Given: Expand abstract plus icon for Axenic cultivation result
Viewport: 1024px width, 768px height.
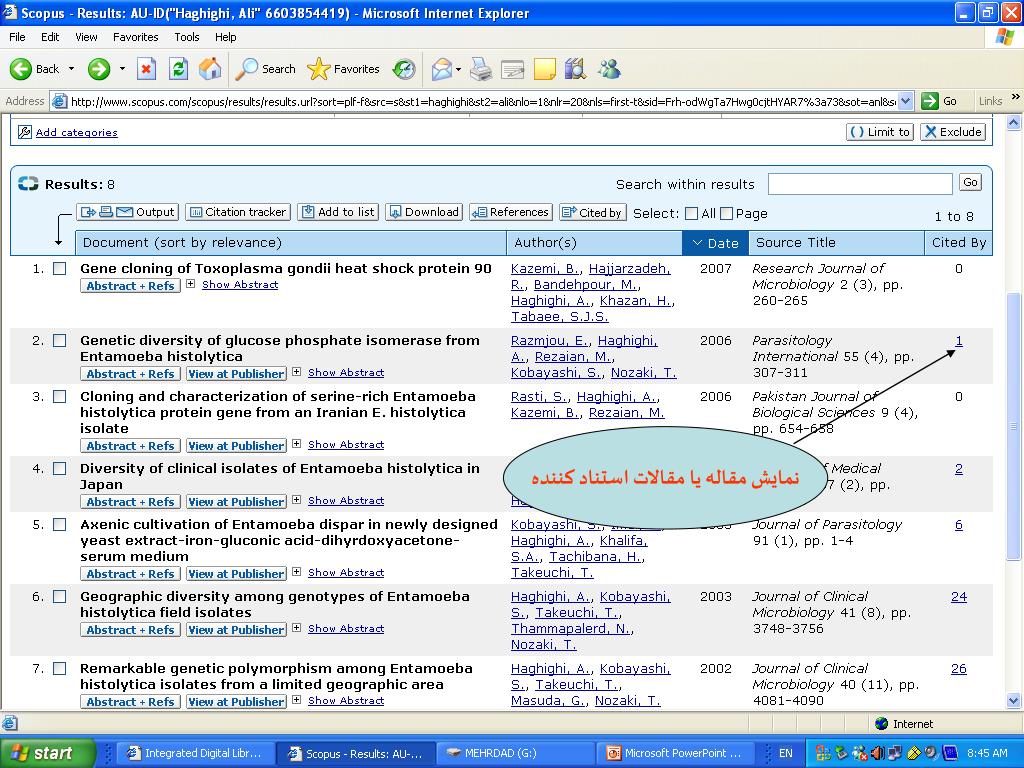Looking at the screenshot, I should 296,571.
